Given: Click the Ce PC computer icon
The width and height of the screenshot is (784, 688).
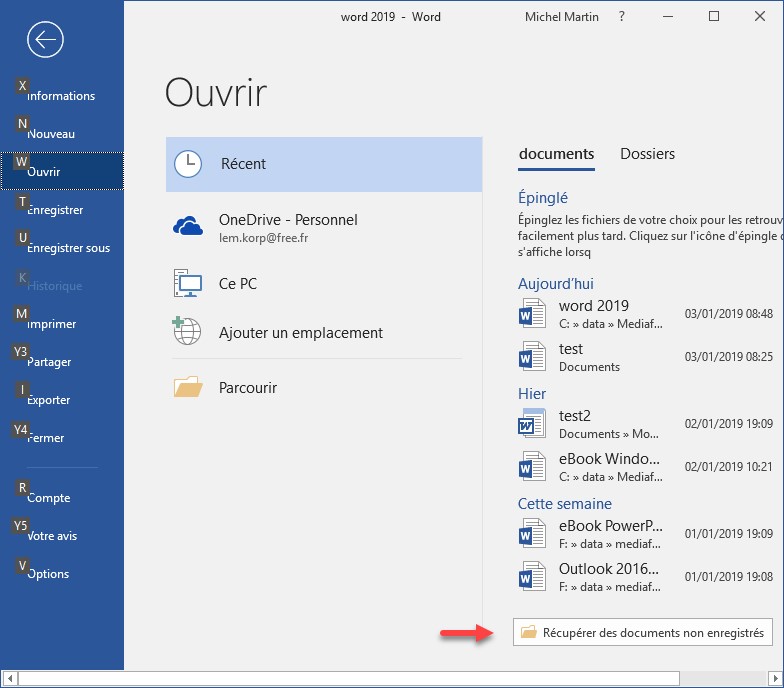Looking at the screenshot, I should tap(188, 284).
